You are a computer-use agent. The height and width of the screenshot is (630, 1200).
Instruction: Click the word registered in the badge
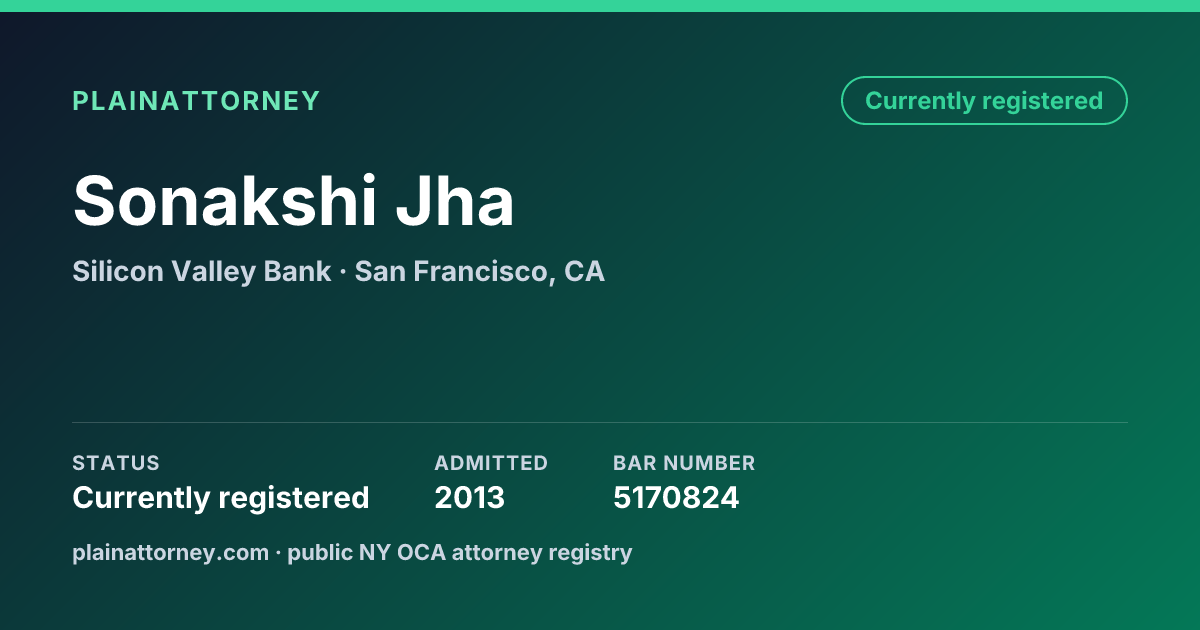click(1042, 101)
